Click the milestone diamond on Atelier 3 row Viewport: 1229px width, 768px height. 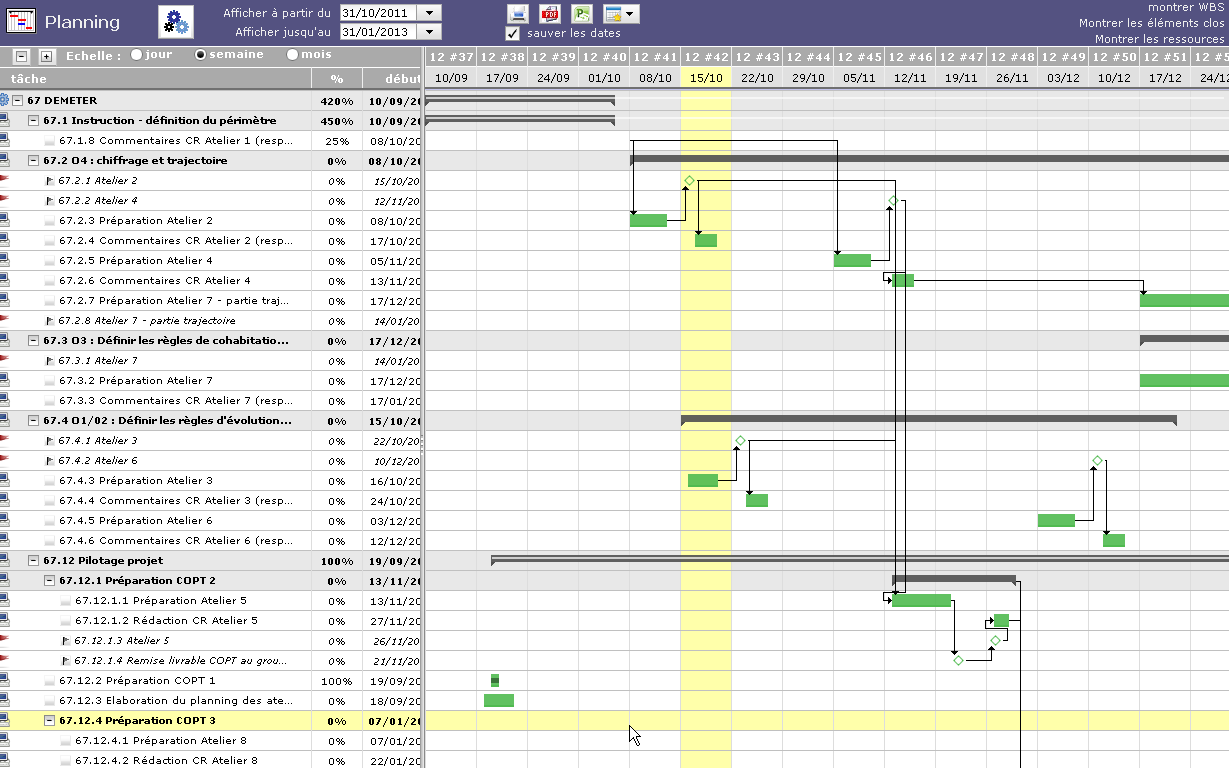point(740,441)
